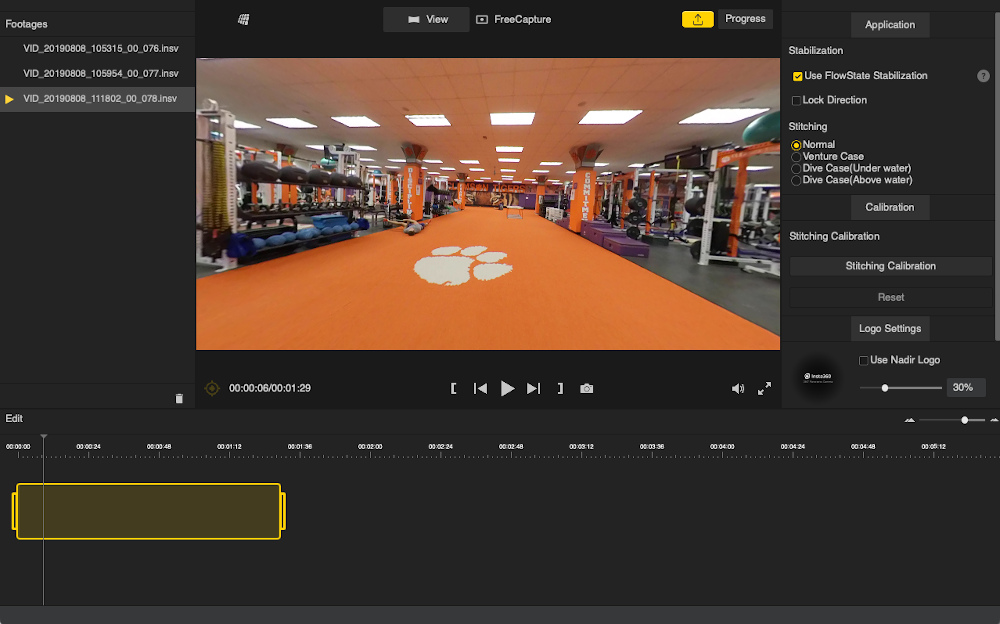Click the Reset calibration button

point(890,297)
